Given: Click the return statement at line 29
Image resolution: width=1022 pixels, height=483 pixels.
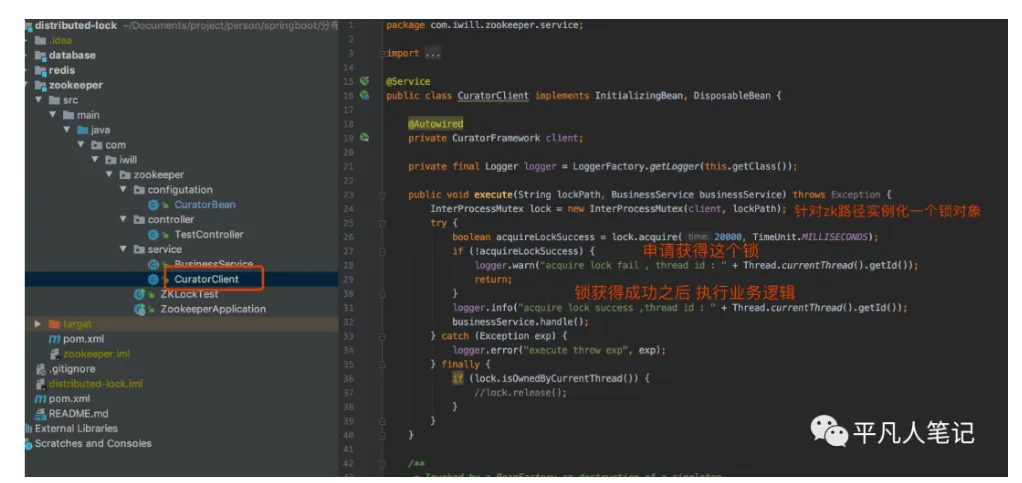Looking at the screenshot, I should tap(493, 280).
